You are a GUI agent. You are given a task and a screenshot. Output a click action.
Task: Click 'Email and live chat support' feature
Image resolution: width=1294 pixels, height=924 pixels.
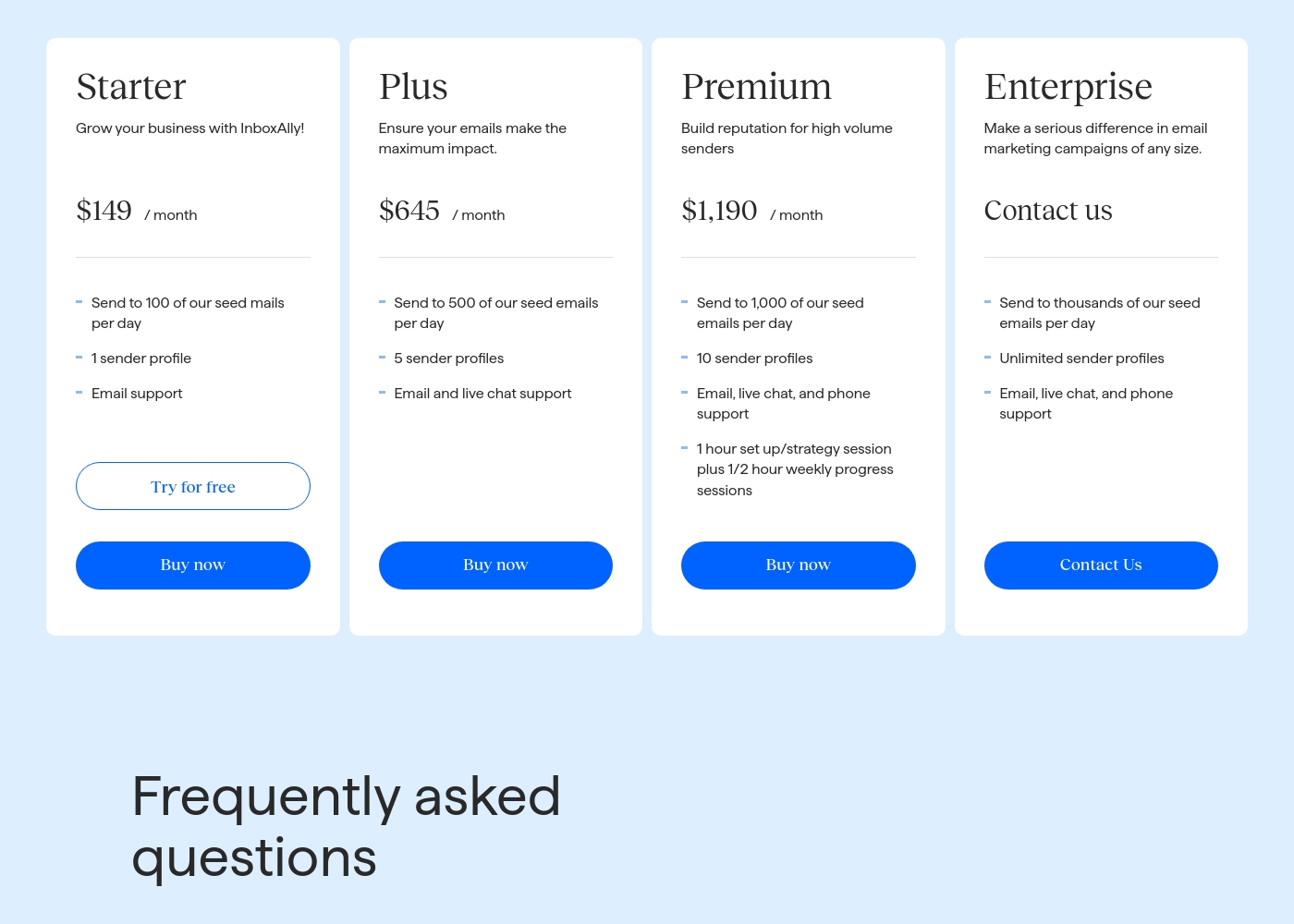click(482, 394)
